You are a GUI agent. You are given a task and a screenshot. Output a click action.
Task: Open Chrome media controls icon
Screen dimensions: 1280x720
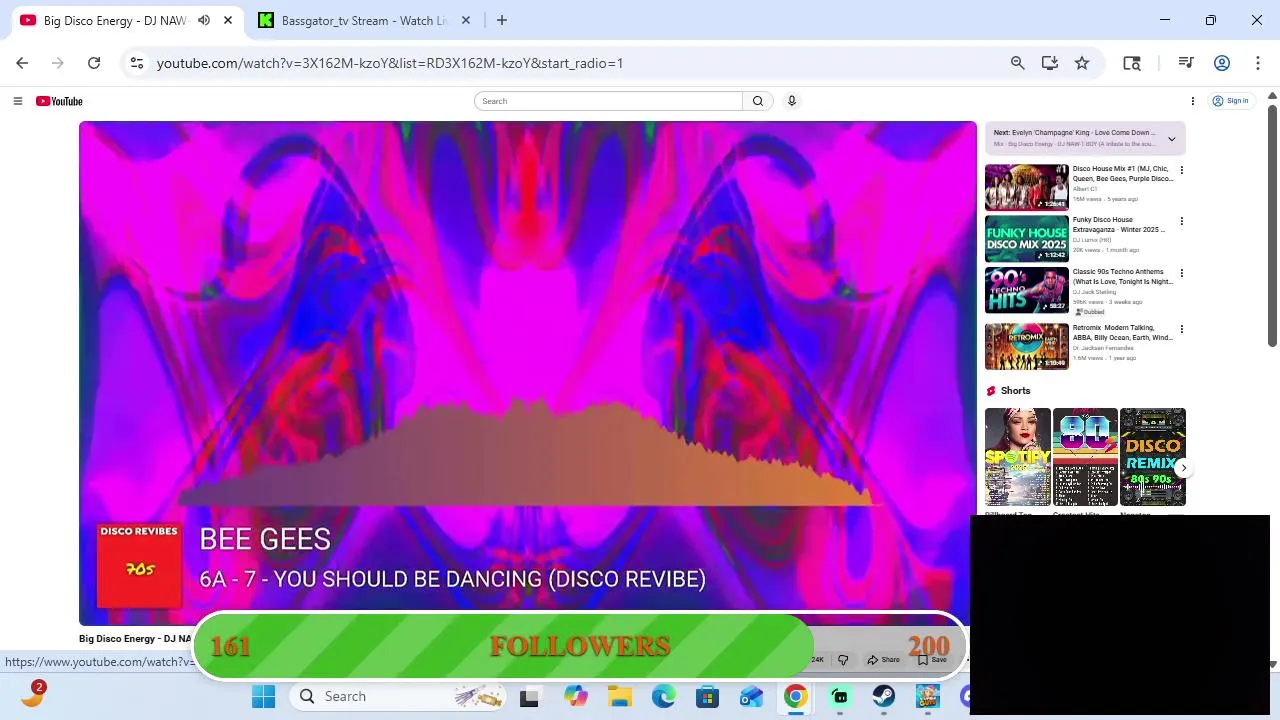[1186, 63]
